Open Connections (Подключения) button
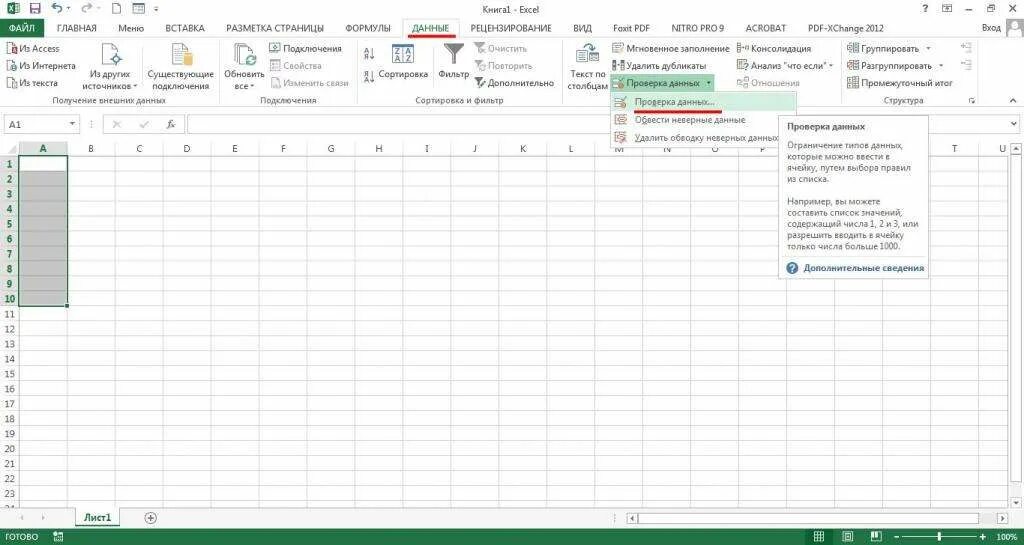1024x545 pixels. (x=305, y=48)
